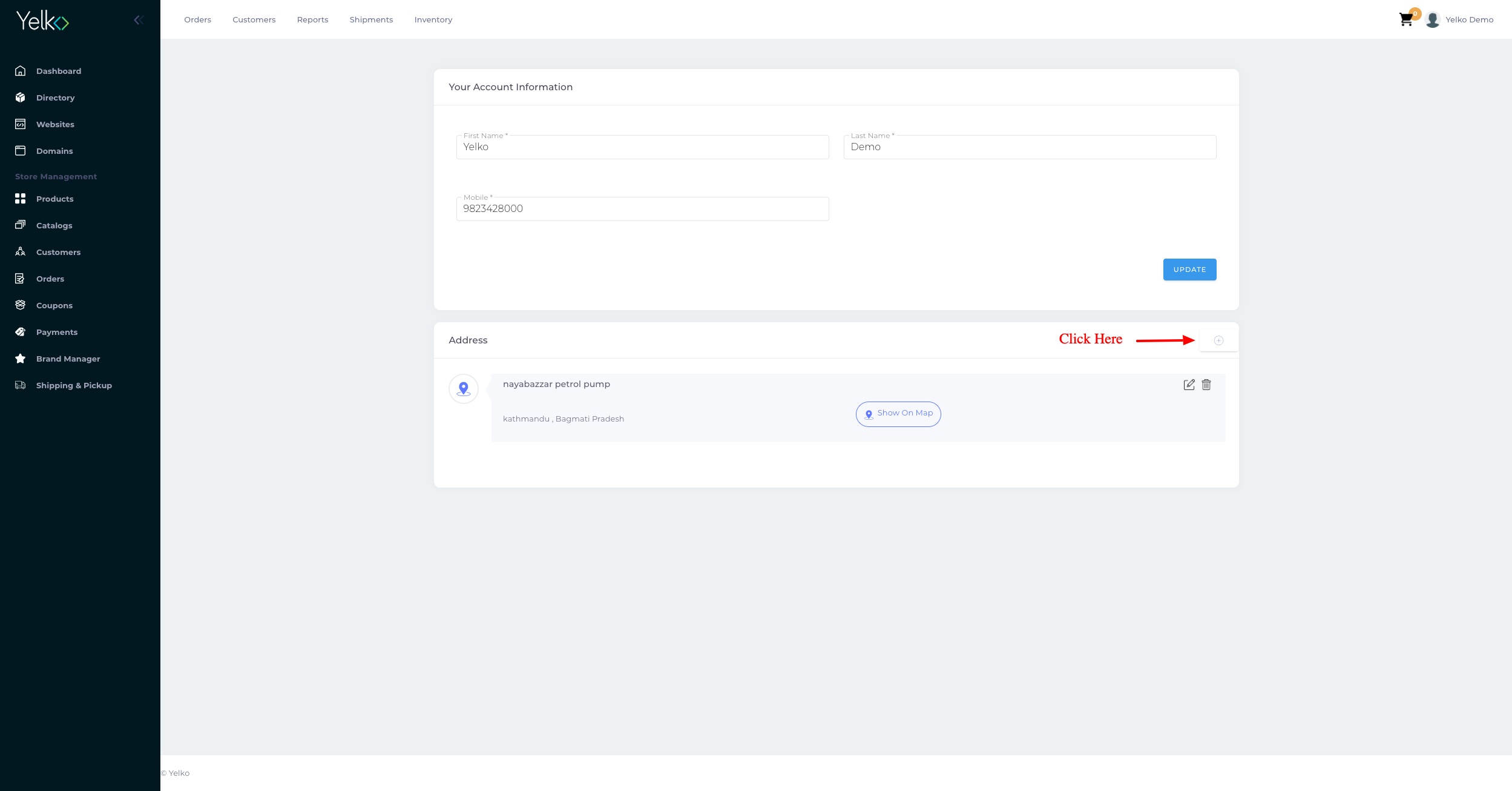Select the Products sidebar item
The image size is (1512, 791).
pyautogui.click(x=54, y=199)
